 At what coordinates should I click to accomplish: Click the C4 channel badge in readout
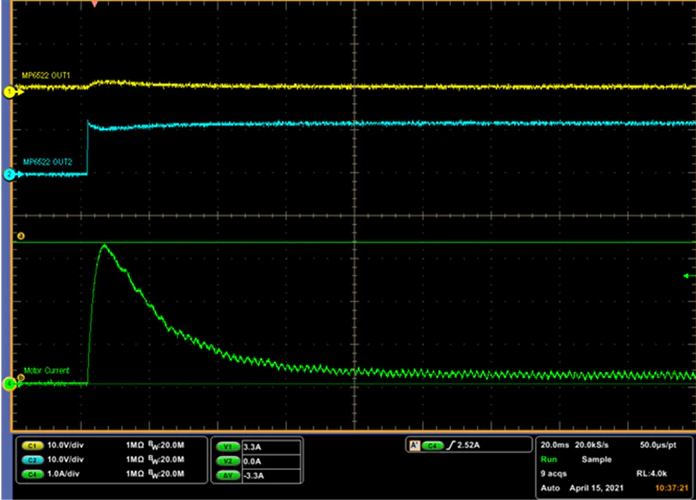point(31,473)
